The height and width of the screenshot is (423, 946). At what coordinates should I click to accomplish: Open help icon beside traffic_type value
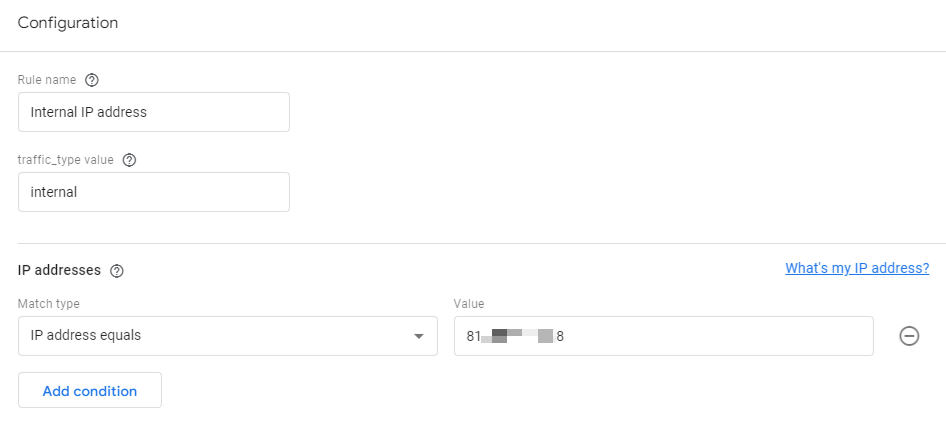[129, 160]
